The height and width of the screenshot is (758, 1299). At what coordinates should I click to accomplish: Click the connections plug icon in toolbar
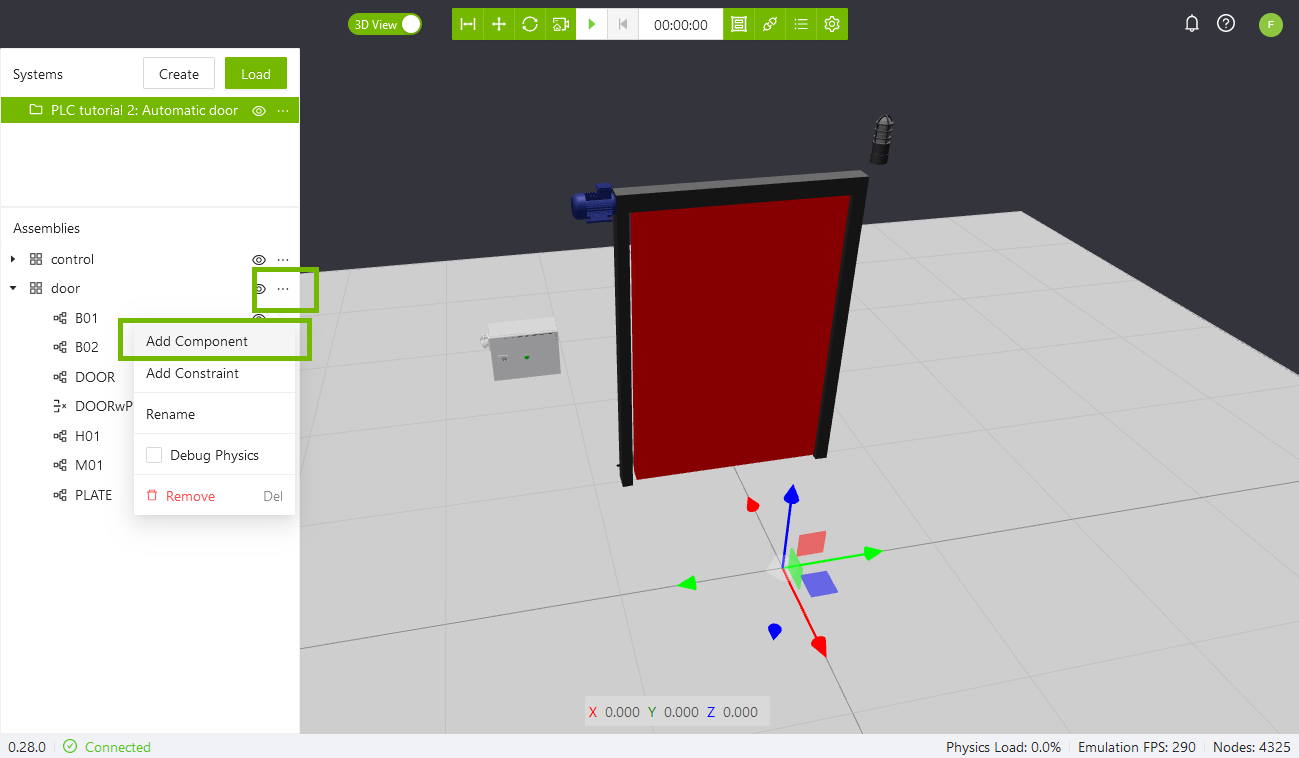(x=770, y=24)
